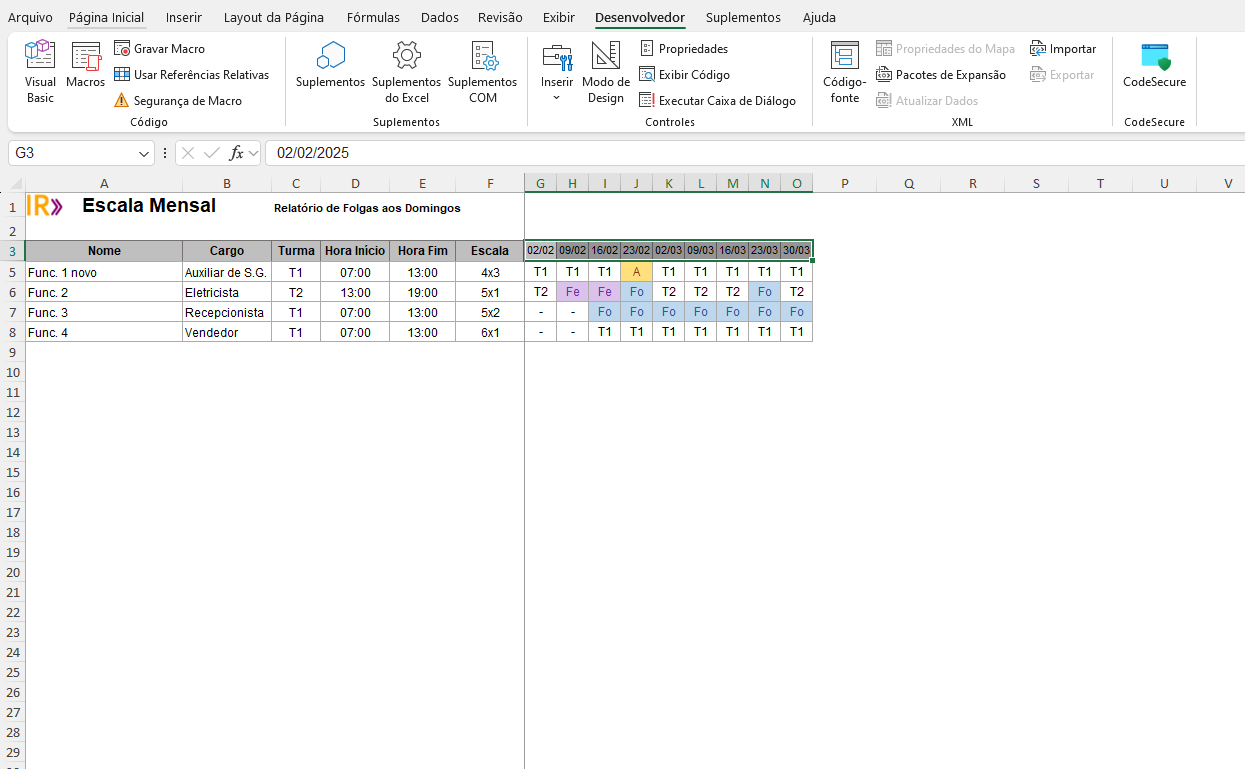Switch to the Exibir tab

point(559,17)
